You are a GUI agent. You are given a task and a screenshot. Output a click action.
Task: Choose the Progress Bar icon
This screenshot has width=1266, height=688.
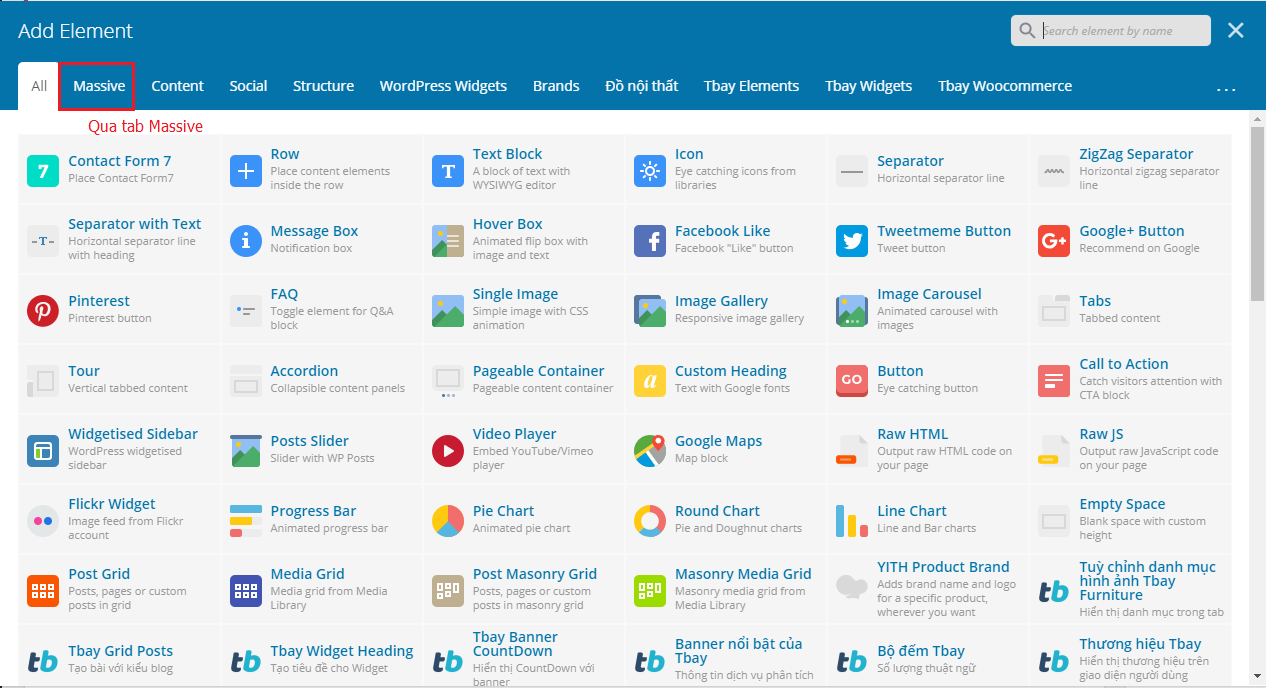coord(245,521)
